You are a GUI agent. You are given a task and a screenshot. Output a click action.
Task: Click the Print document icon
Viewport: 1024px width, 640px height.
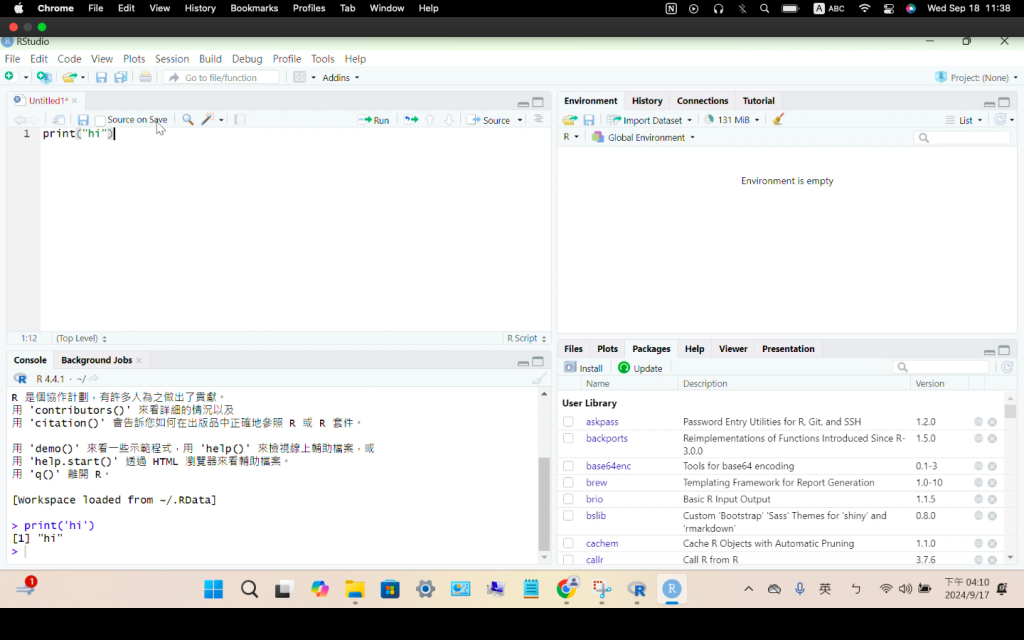coord(145,77)
